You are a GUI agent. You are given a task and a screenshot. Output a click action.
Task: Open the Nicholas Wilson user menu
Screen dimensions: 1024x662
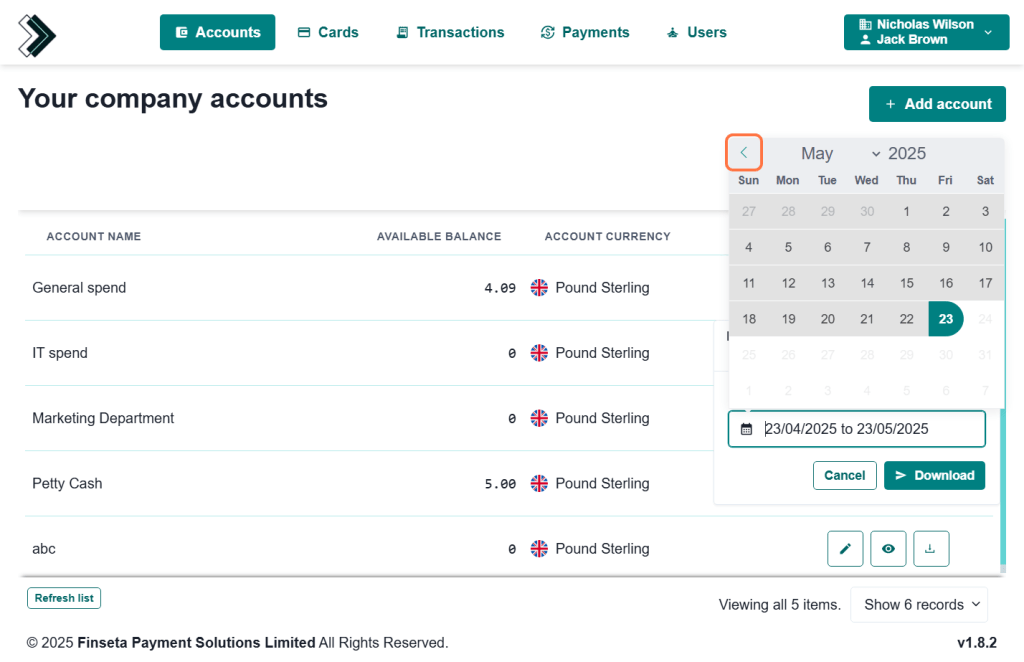925,32
